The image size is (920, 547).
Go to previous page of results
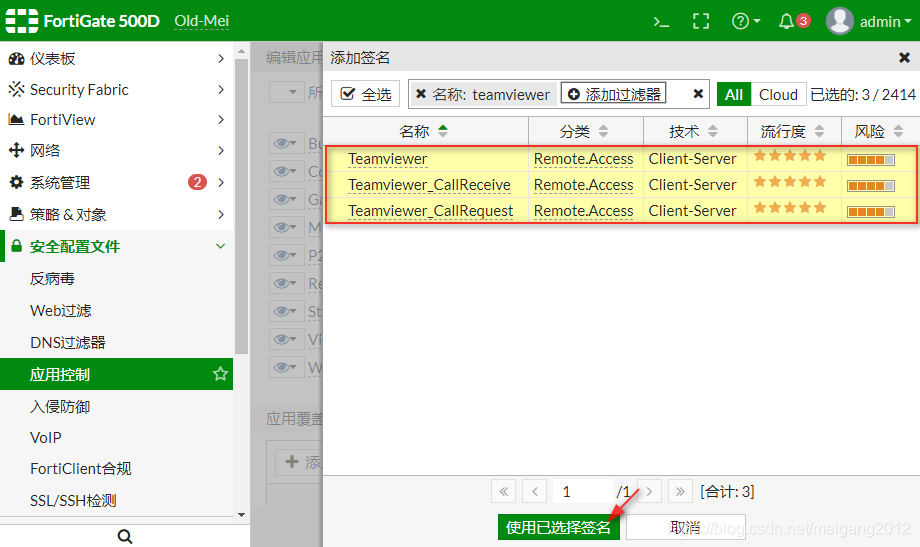535,491
